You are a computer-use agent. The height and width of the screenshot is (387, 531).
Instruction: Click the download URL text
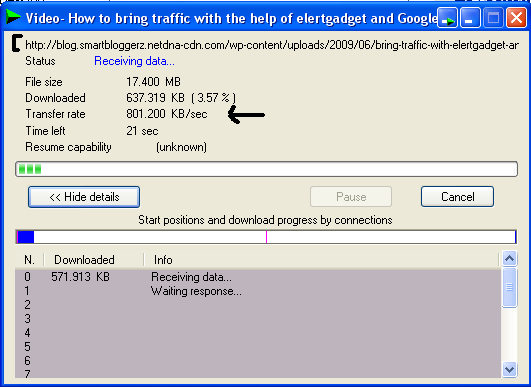(272, 45)
